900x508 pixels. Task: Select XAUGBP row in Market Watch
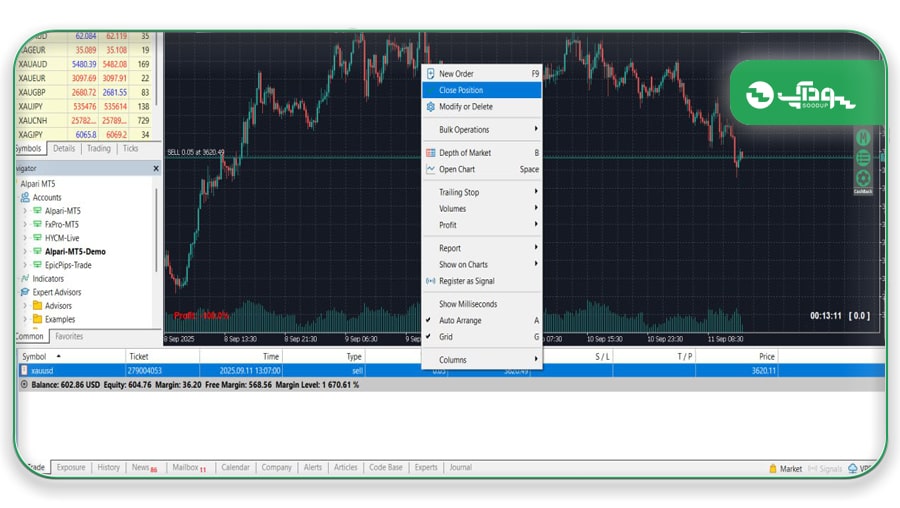[x=84, y=92]
